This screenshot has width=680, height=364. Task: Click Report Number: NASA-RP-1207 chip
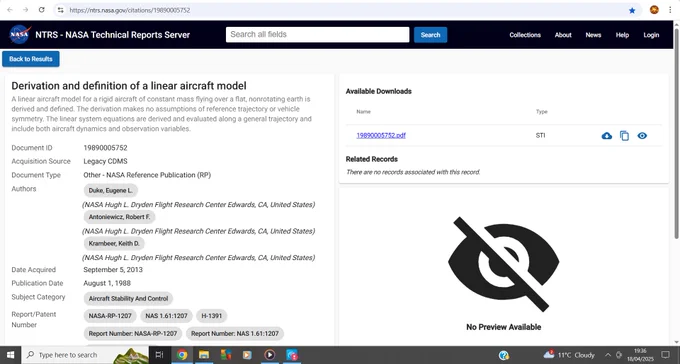pyautogui.click(x=133, y=334)
